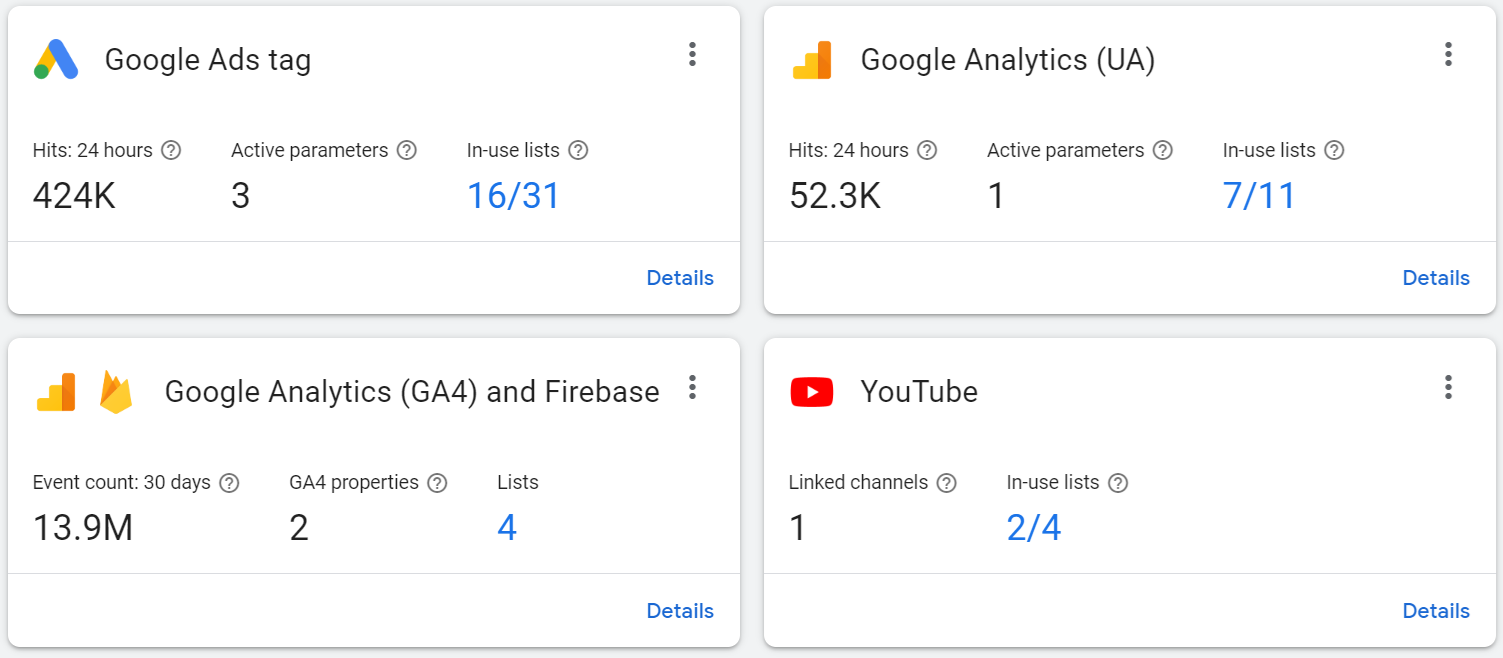
Task: Open the YouTube 2/4 in-use lists link
Action: (1034, 528)
